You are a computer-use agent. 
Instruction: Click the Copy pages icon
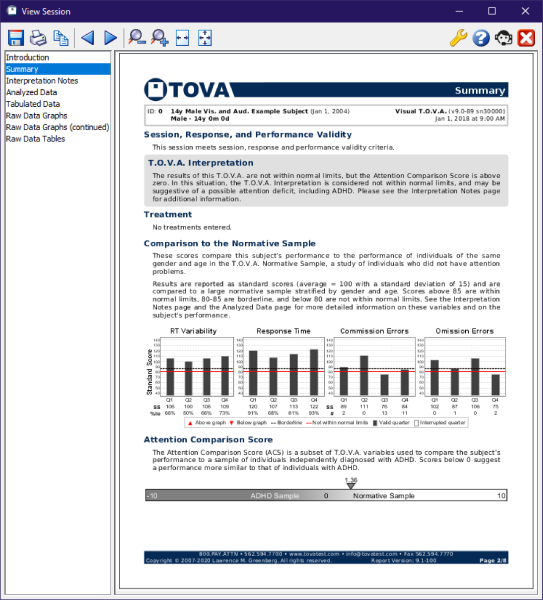(60, 38)
